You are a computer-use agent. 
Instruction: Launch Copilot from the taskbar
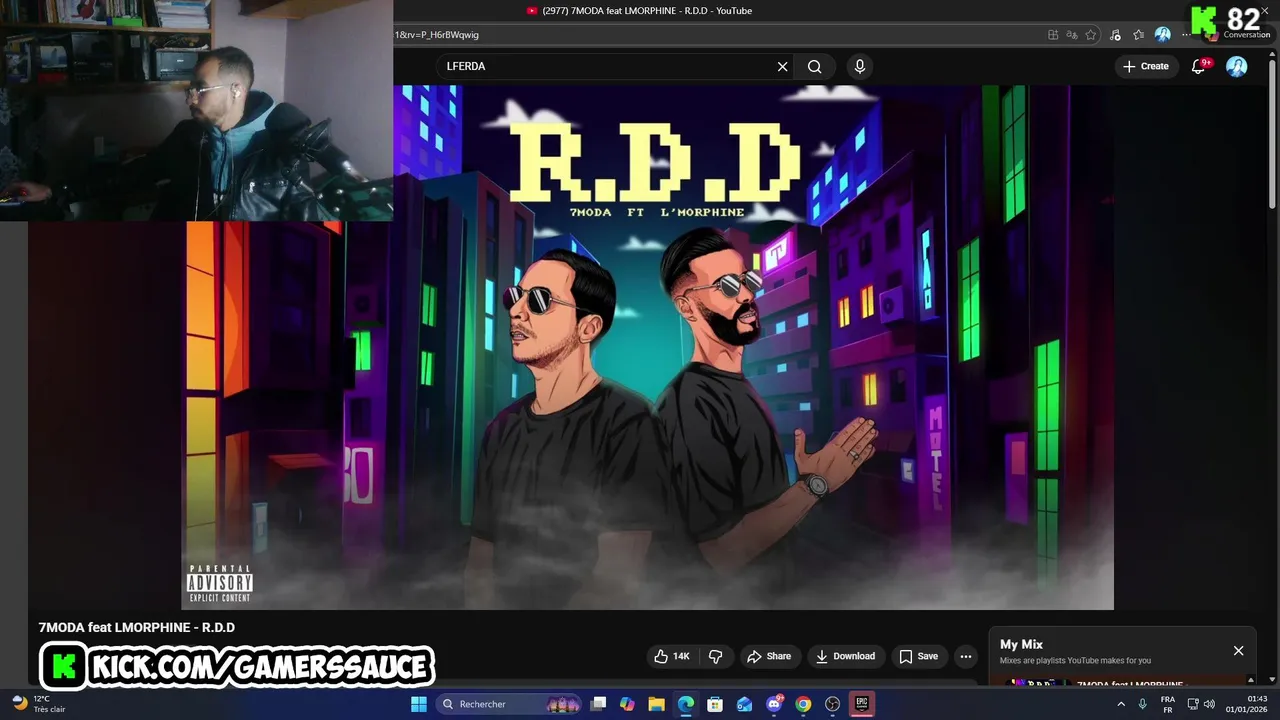pyautogui.click(x=627, y=704)
